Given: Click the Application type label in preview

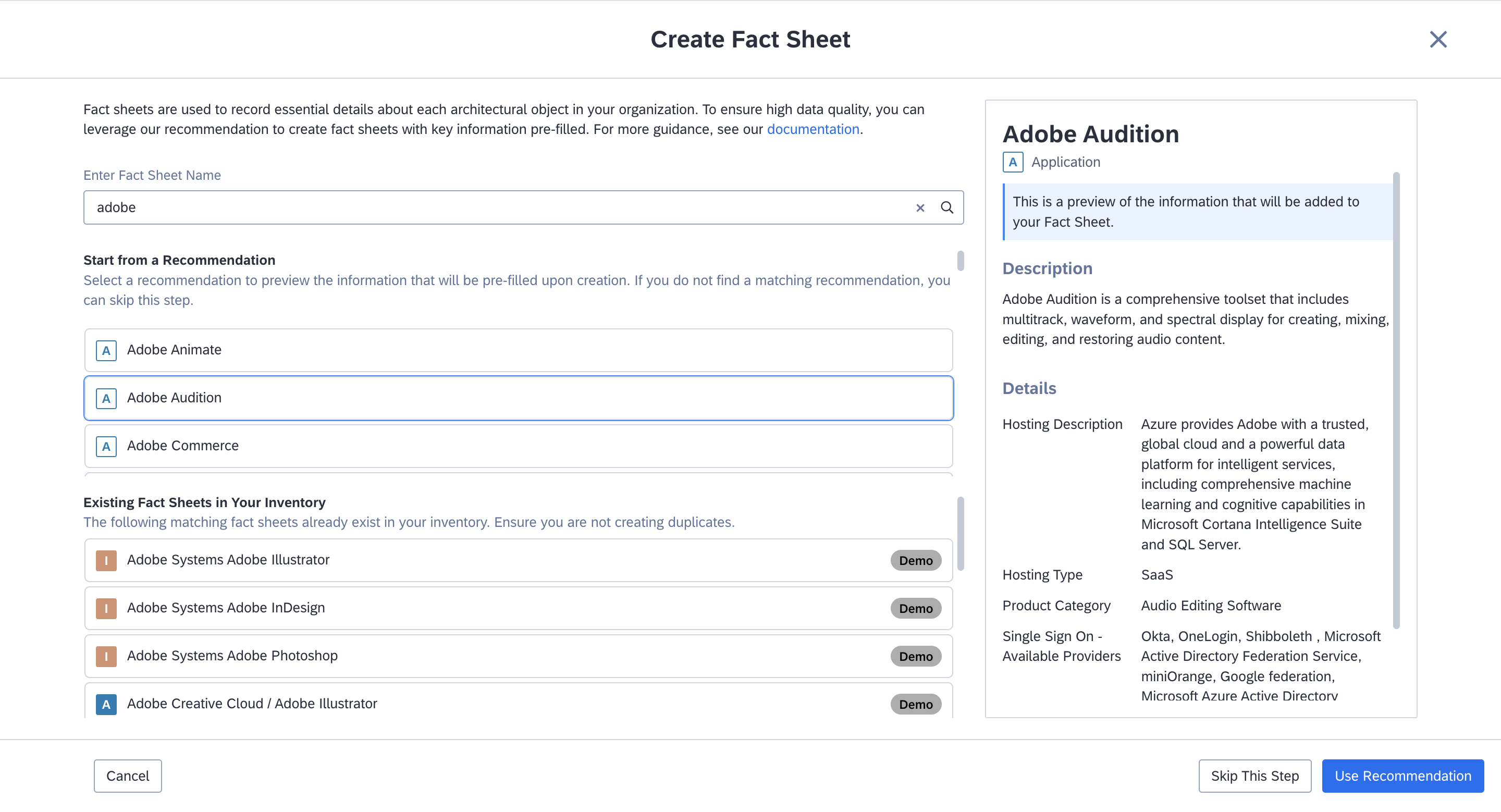Looking at the screenshot, I should 1065,162.
